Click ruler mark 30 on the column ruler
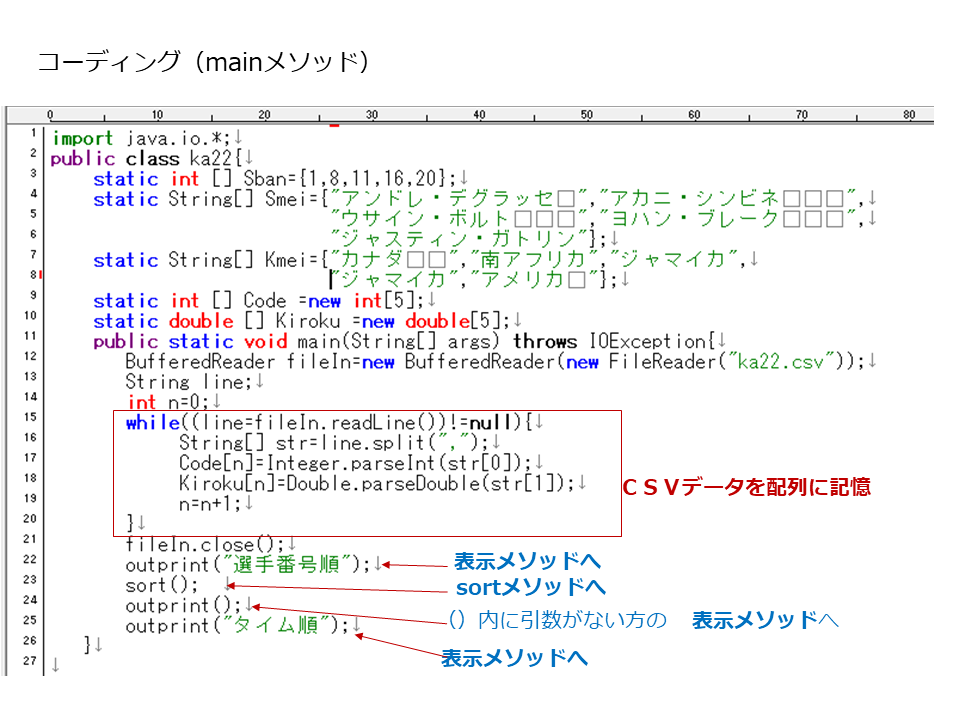The height and width of the screenshot is (720, 960). pyautogui.click(x=372, y=114)
